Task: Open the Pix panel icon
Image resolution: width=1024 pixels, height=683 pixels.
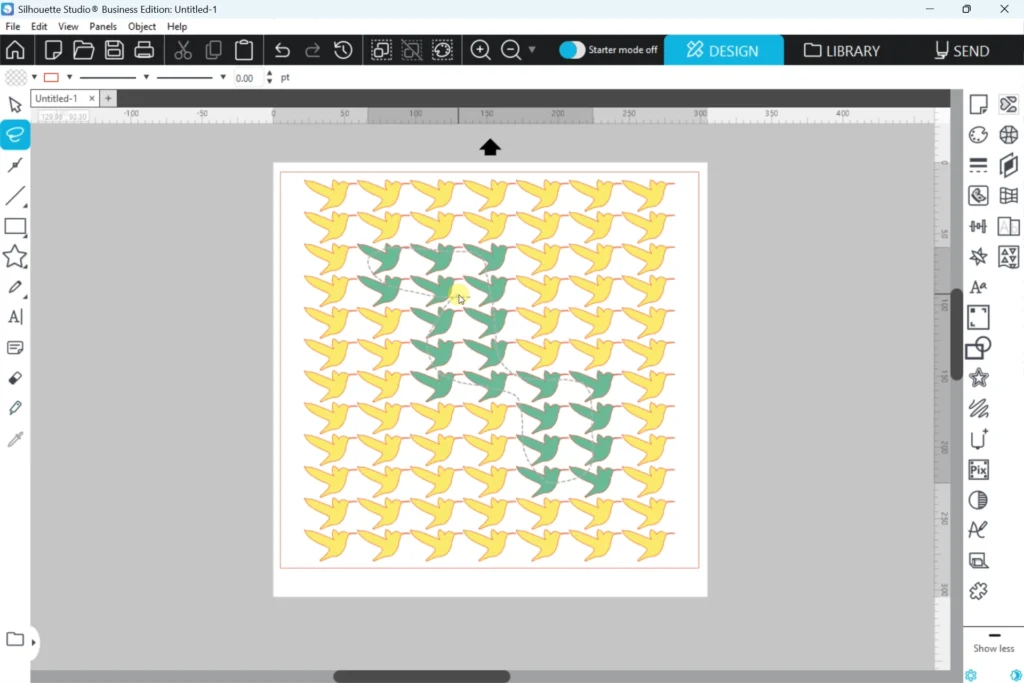Action: [x=978, y=470]
